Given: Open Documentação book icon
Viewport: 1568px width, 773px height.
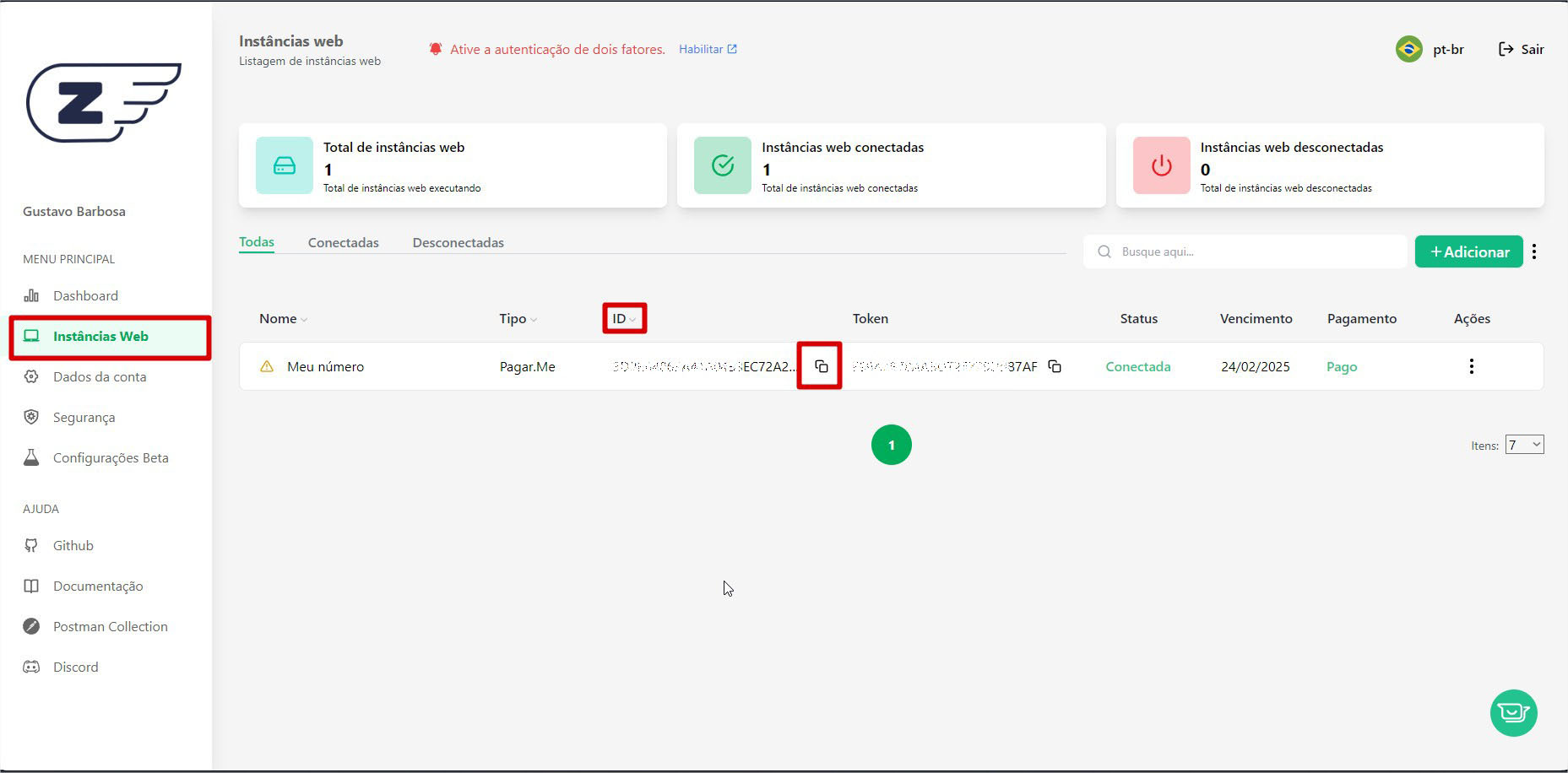Looking at the screenshot, I should coord(31,586).
